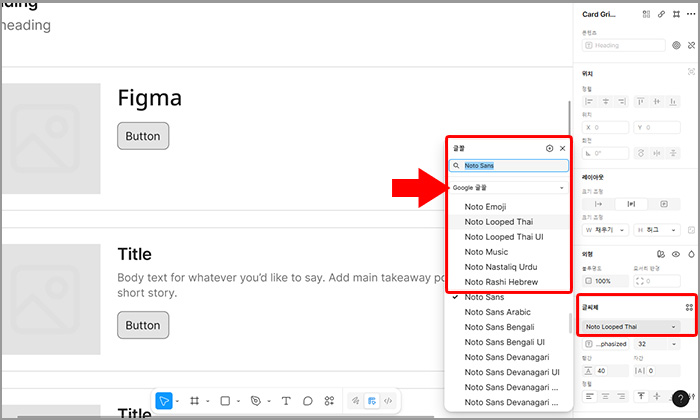
Task: Select the Rectangle shape tool
Action: [x=225, y=401]
